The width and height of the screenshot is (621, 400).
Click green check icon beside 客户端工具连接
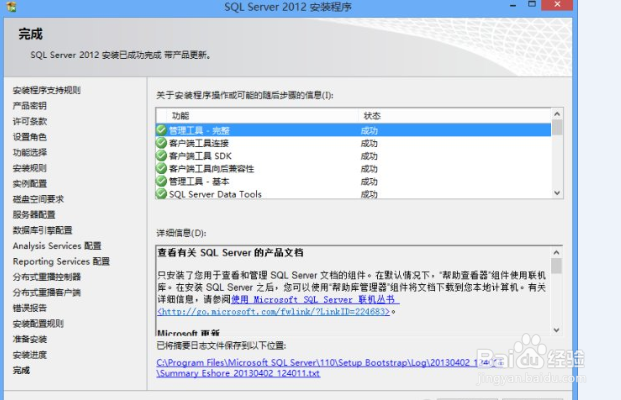[161, 143]
